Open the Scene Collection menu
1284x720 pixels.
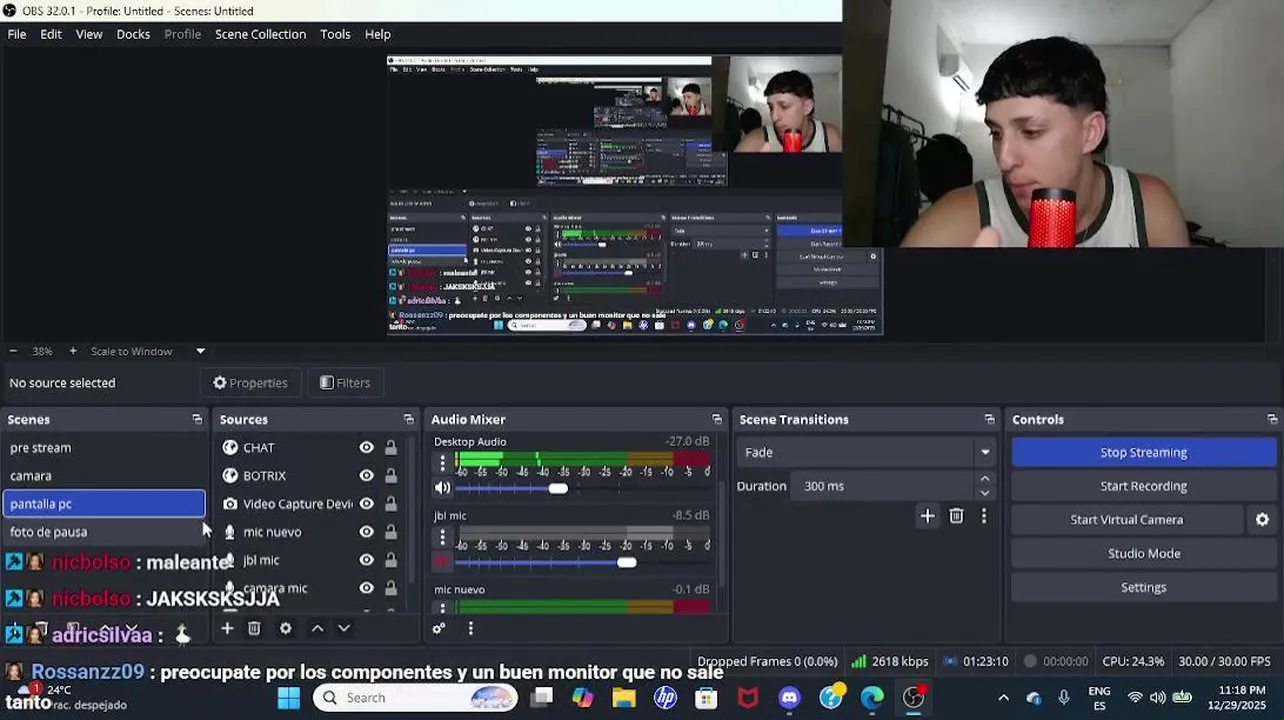coord(260,34)
